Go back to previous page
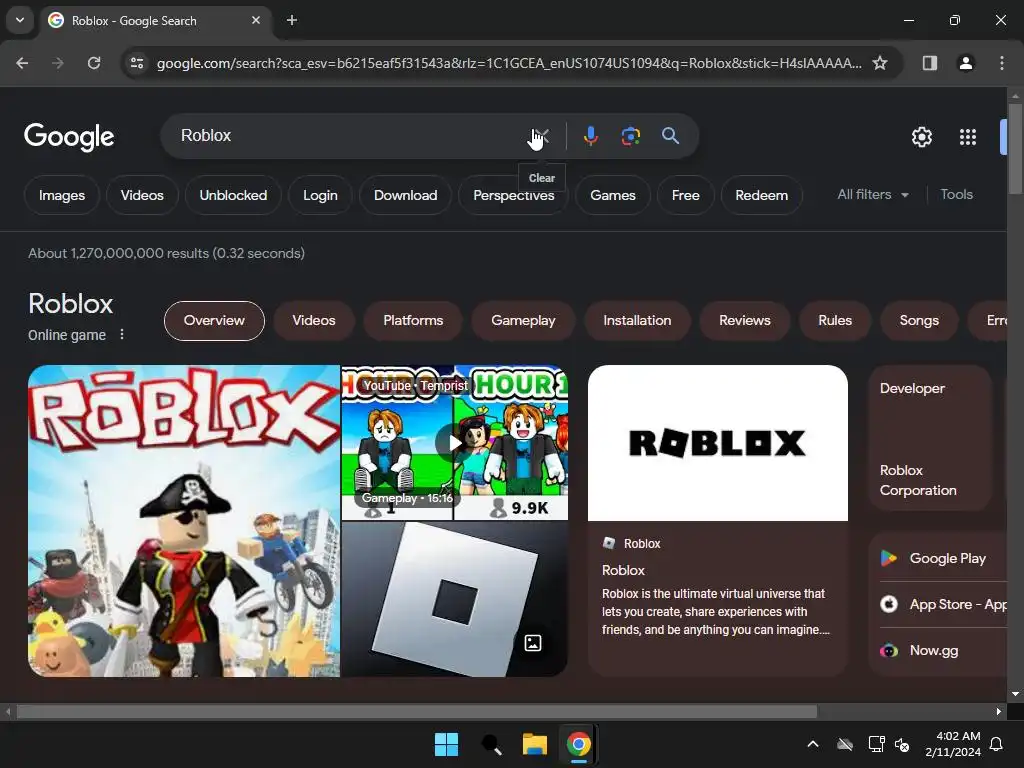Screen dimensions: 1024x768 coord(22,63)
